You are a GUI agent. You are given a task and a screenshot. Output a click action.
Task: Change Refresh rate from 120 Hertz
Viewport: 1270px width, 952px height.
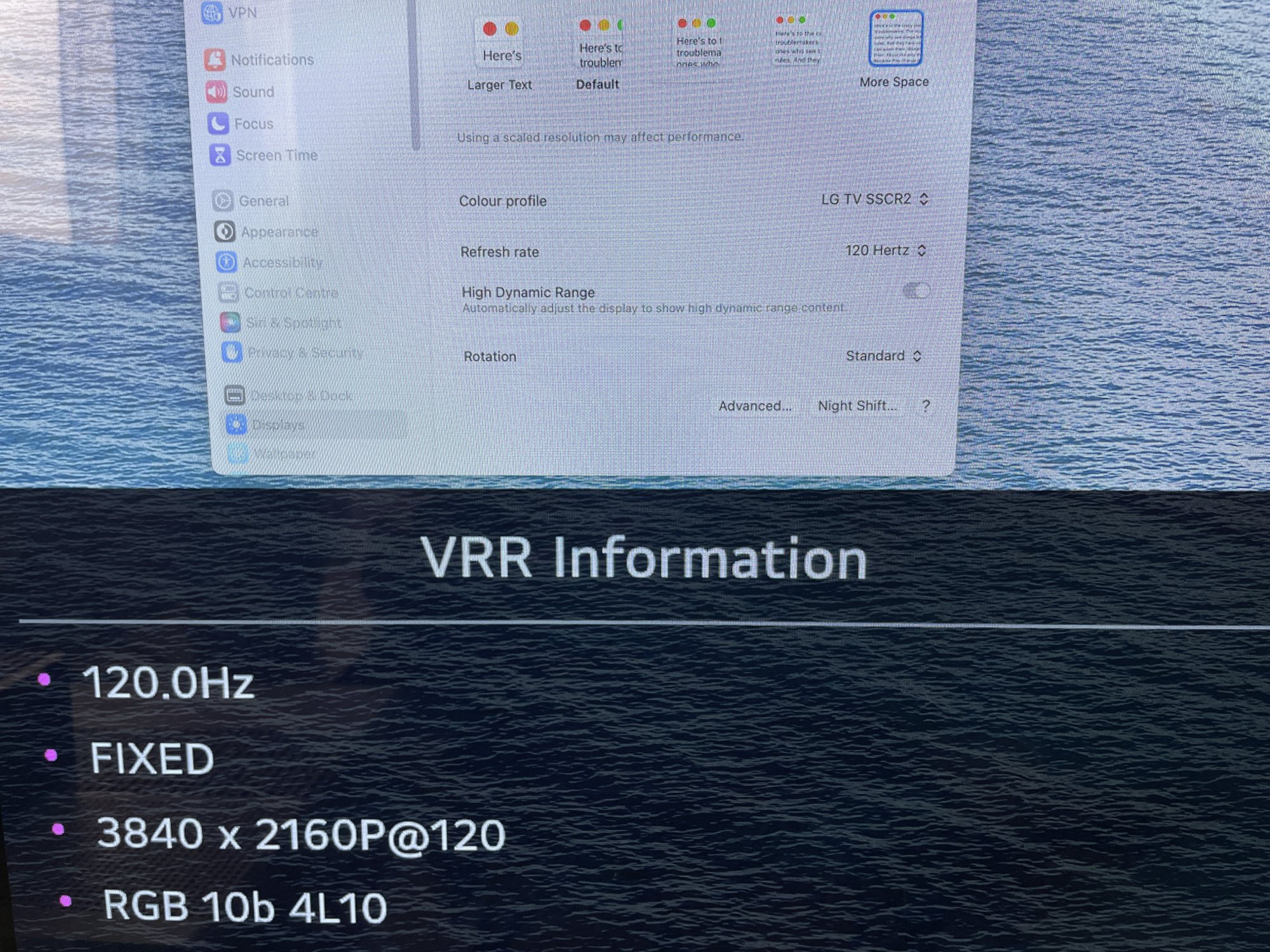pos(885,251)
